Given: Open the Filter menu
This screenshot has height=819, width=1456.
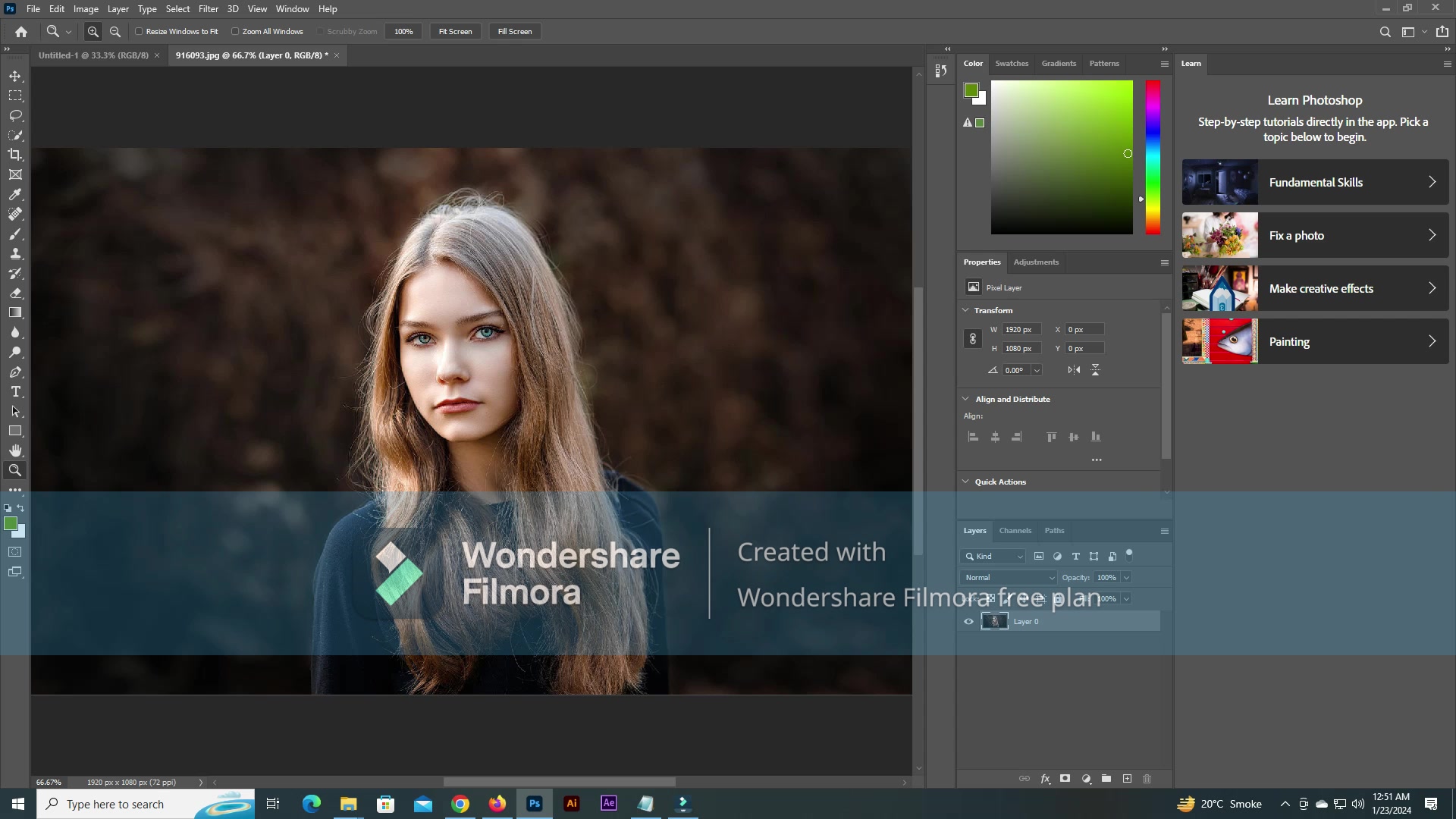Looking at the screenshot, I should tap(209, 9).
